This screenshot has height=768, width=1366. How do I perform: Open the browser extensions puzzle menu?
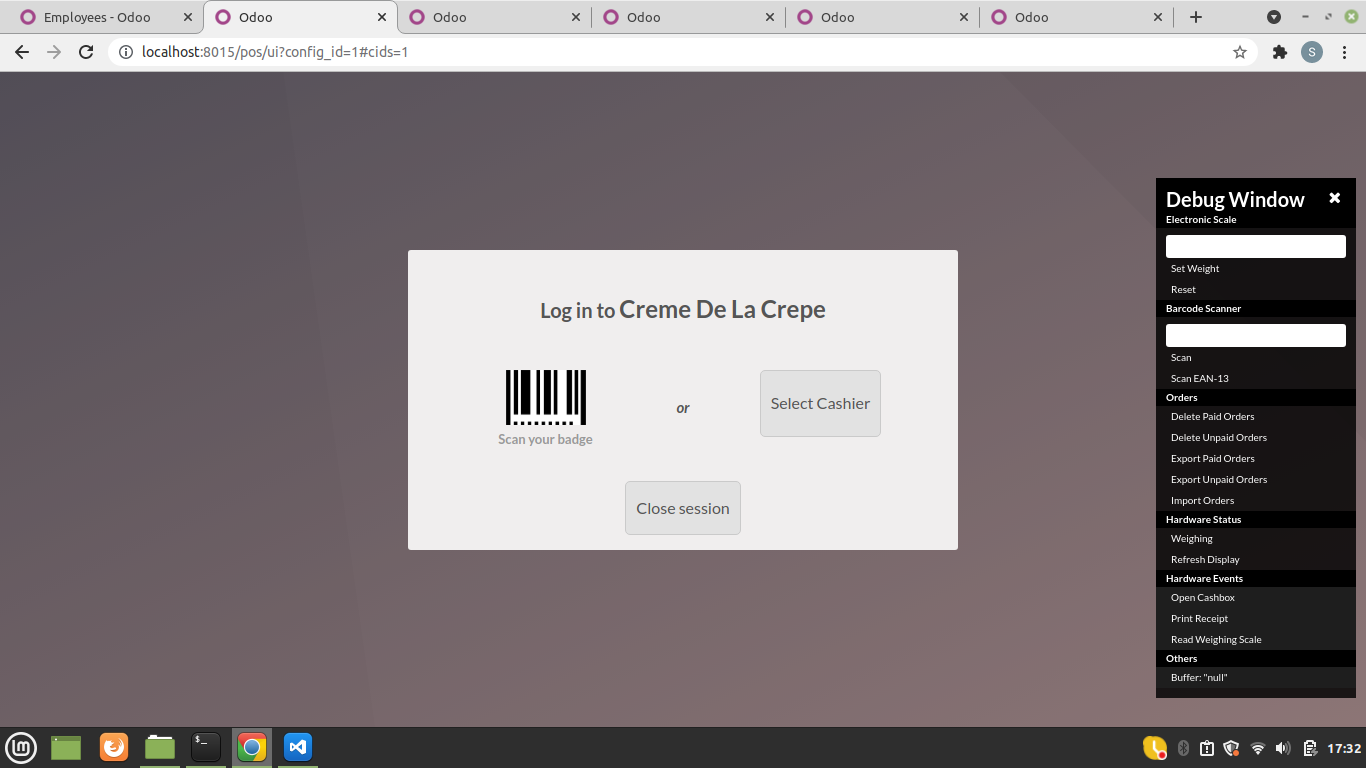1280,51
